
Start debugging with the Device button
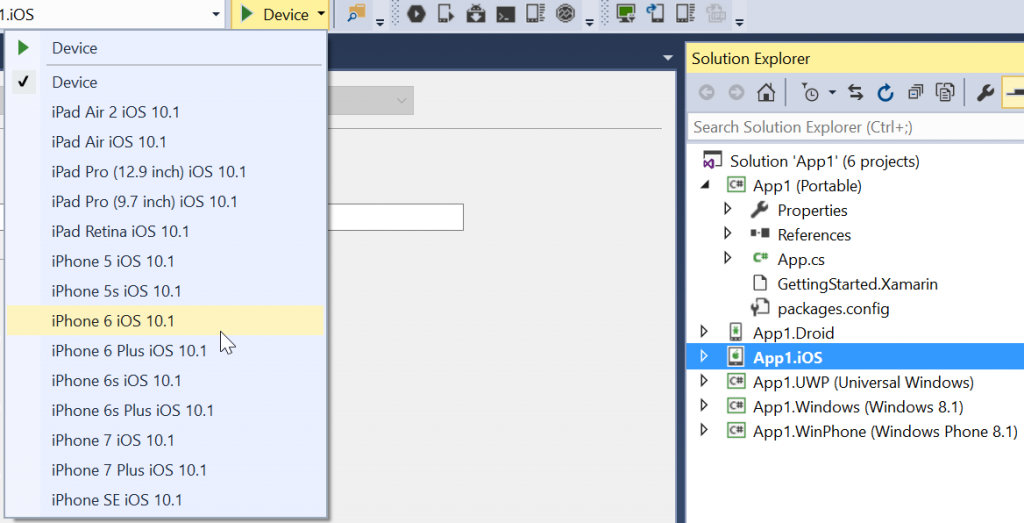pos(274,14)
